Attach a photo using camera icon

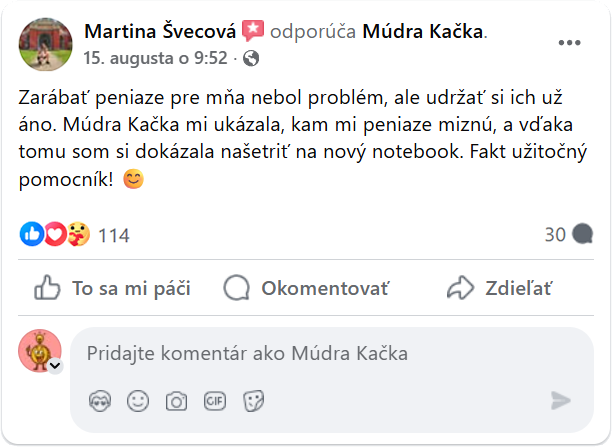click(177, 401)
